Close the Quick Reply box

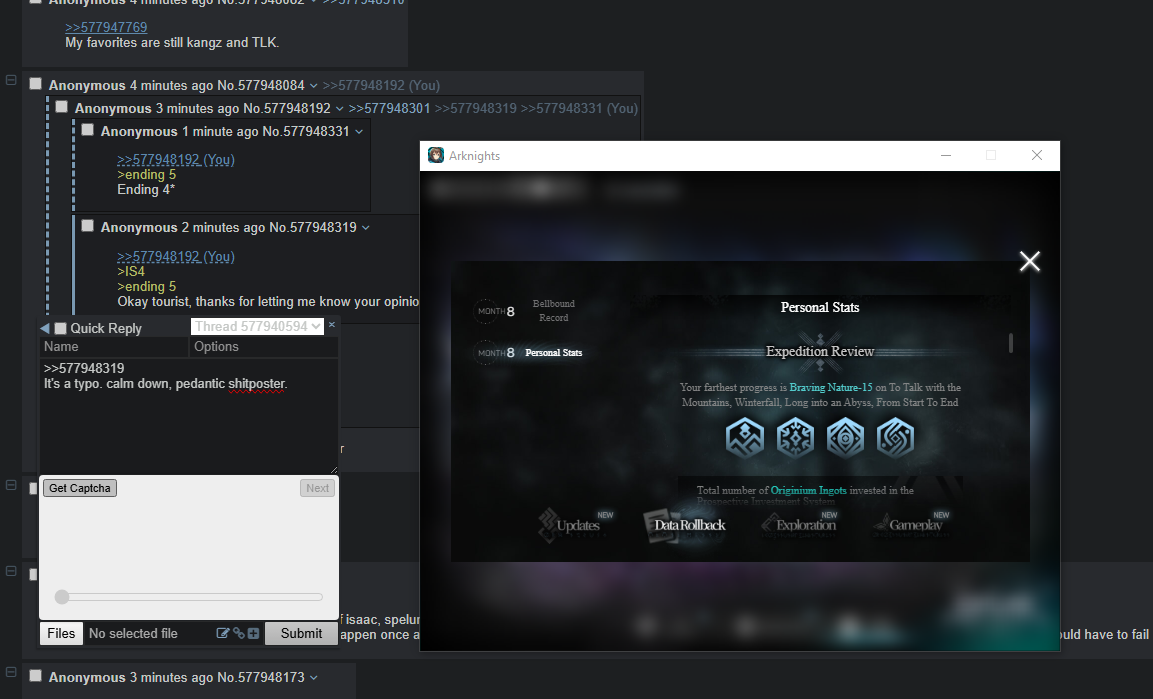click(332, 324)
